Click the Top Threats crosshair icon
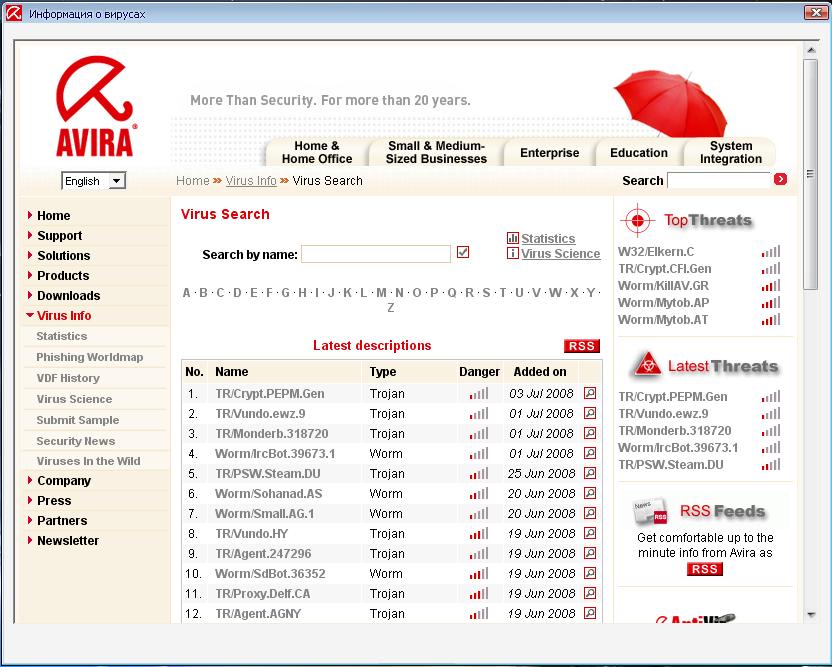 [x=638, y=220]
